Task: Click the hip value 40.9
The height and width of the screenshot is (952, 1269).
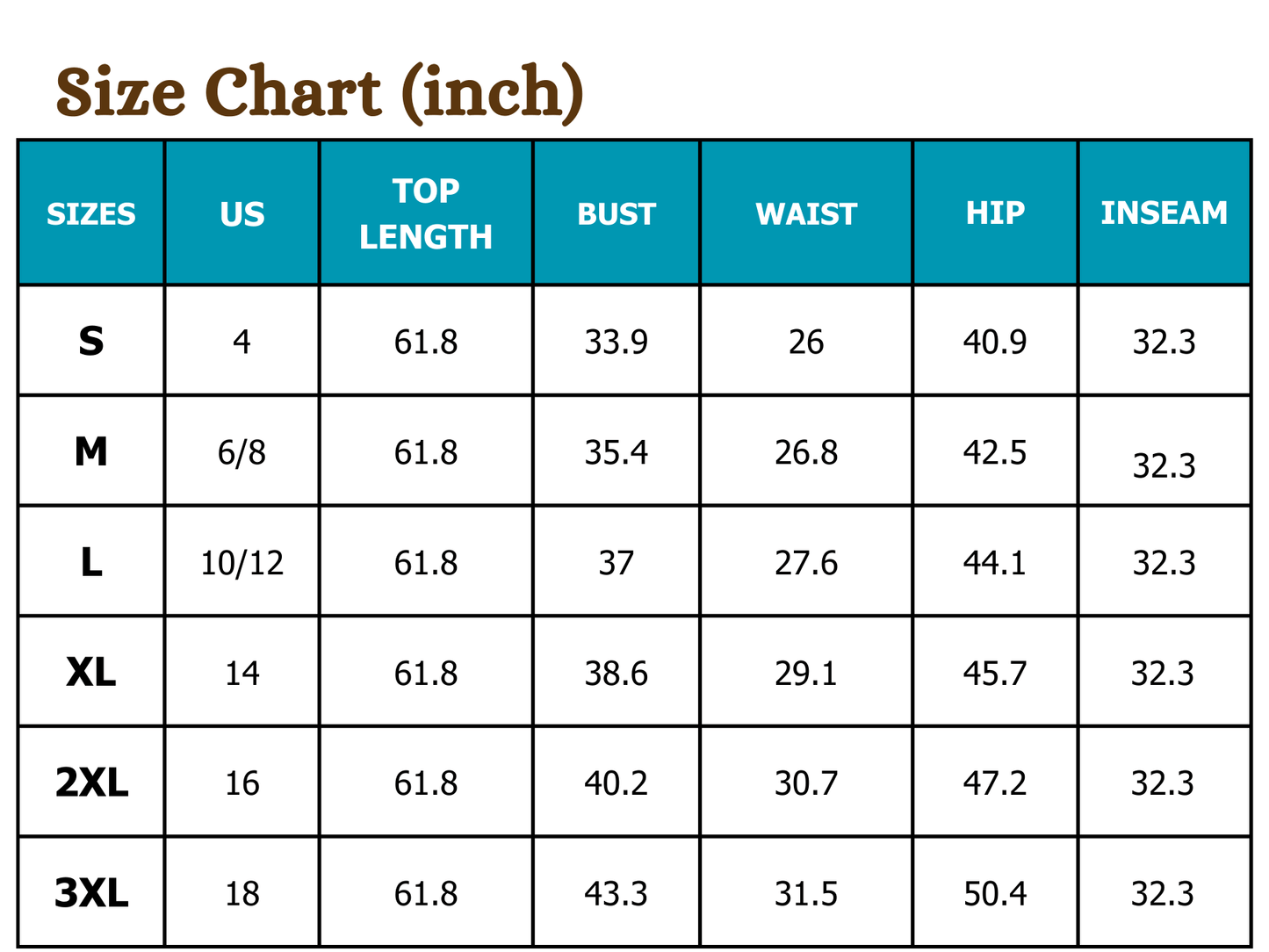Action: (x=995, y=342)
